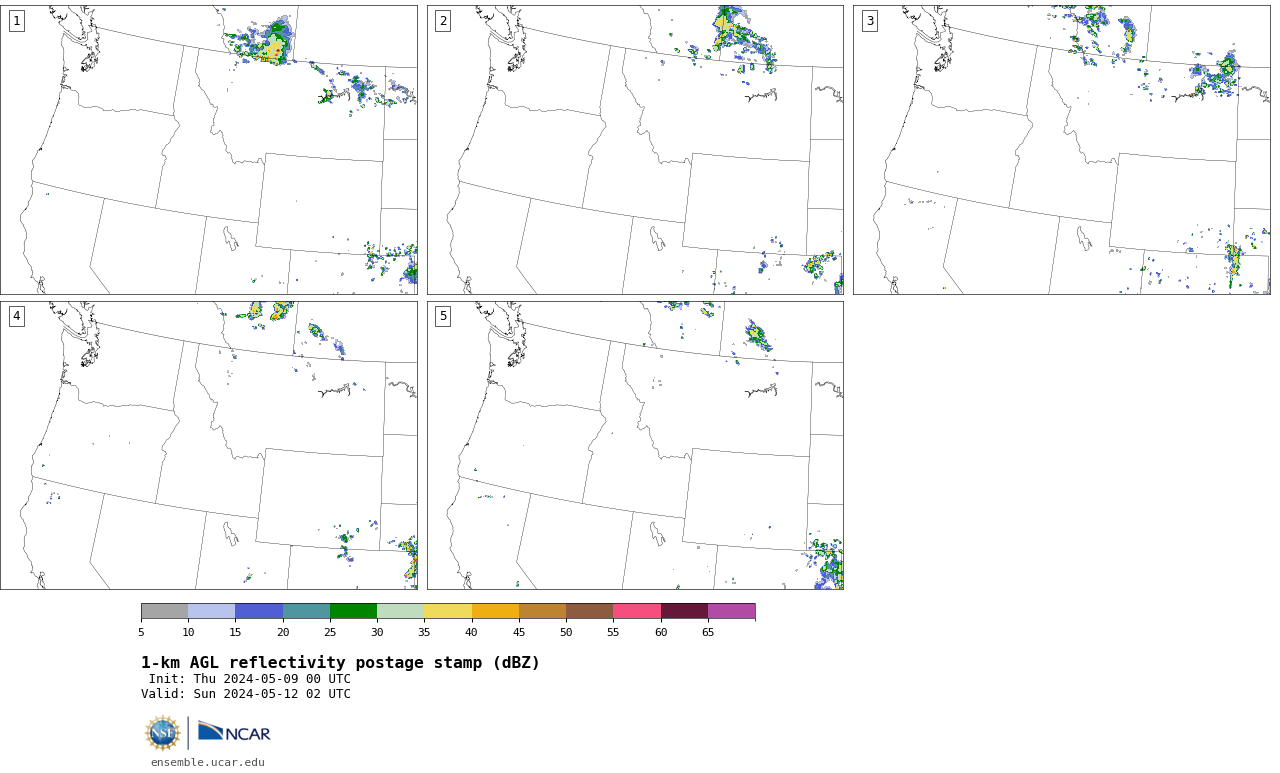Screen dimensions: 1280x773
Task: Click the brown 50-55 dBZ swatch
Action: [590, 611]
